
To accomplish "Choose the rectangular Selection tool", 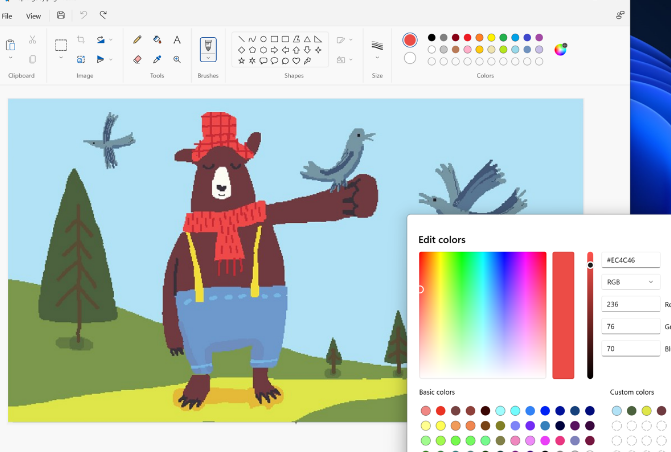I will tap(61, 45).
